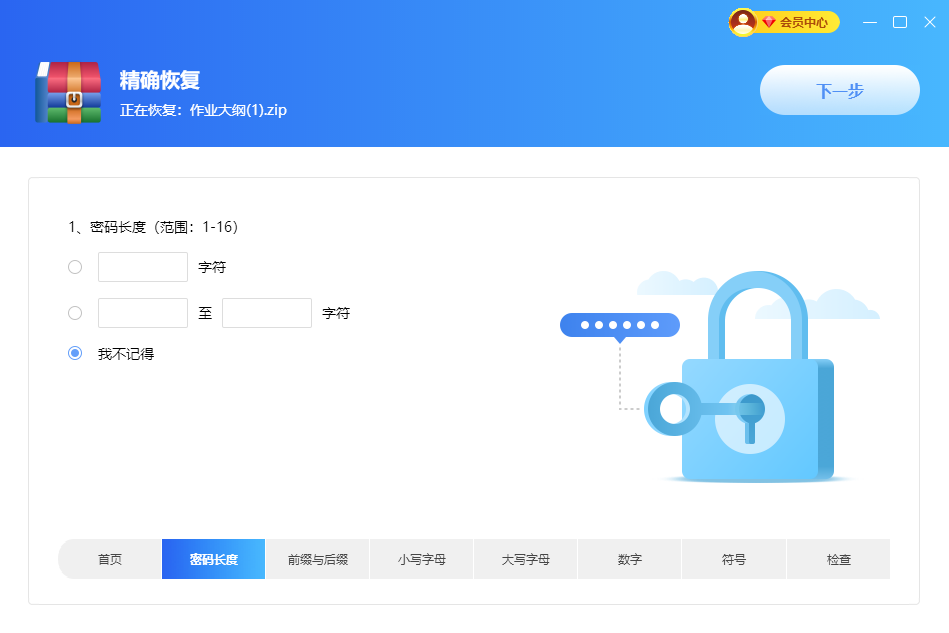Switch to the 数字 tab
This screenshot has width=949, height=633.
tap(629, 559)
